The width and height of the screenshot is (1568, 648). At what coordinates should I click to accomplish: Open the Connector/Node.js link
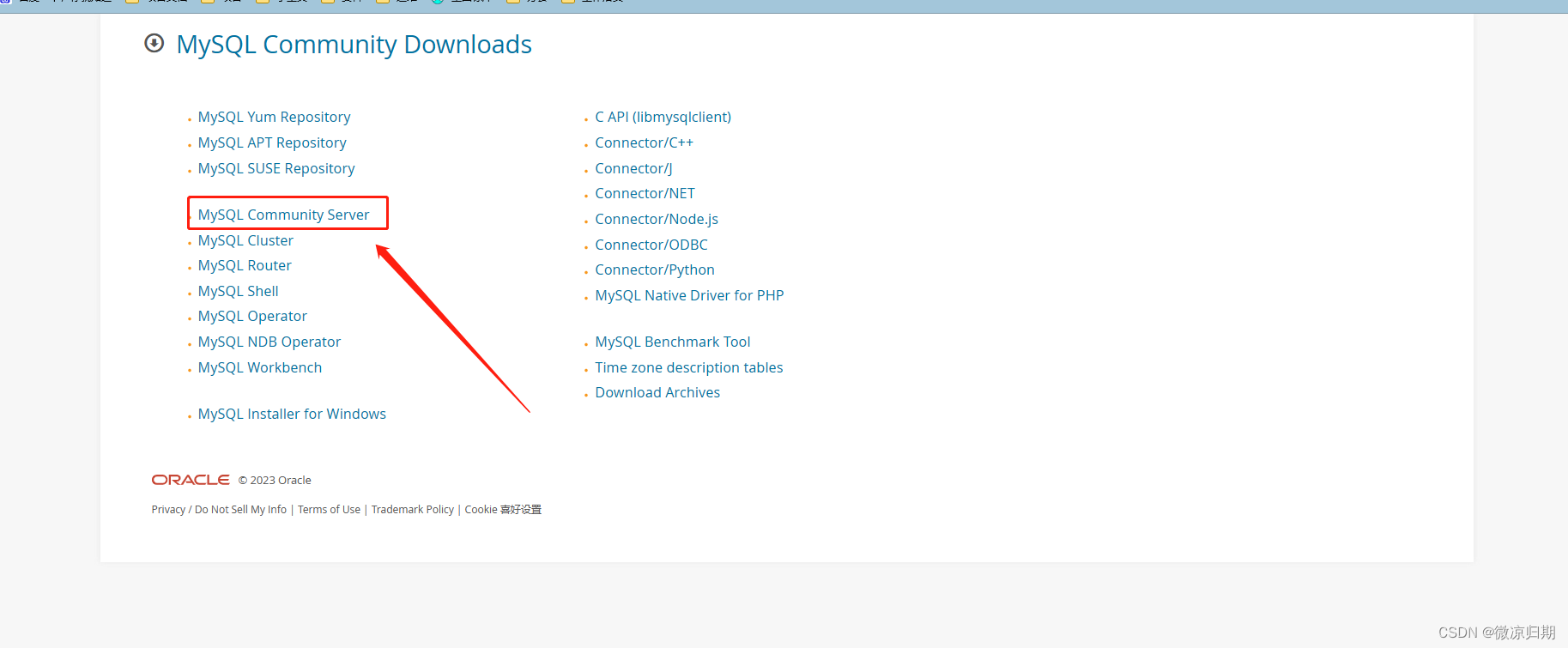click(x=657, y=219)
